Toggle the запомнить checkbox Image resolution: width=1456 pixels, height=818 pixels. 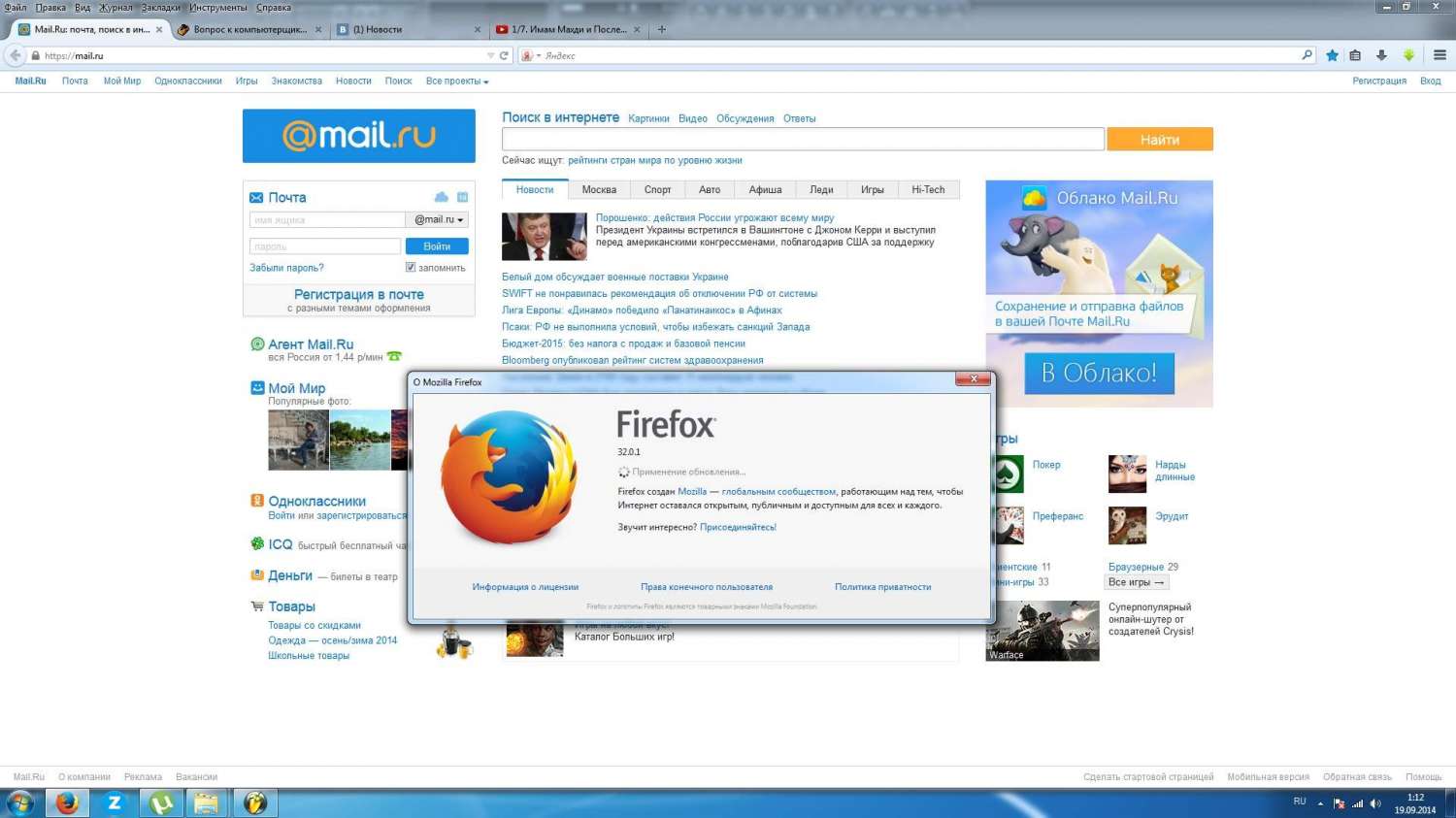411,267
